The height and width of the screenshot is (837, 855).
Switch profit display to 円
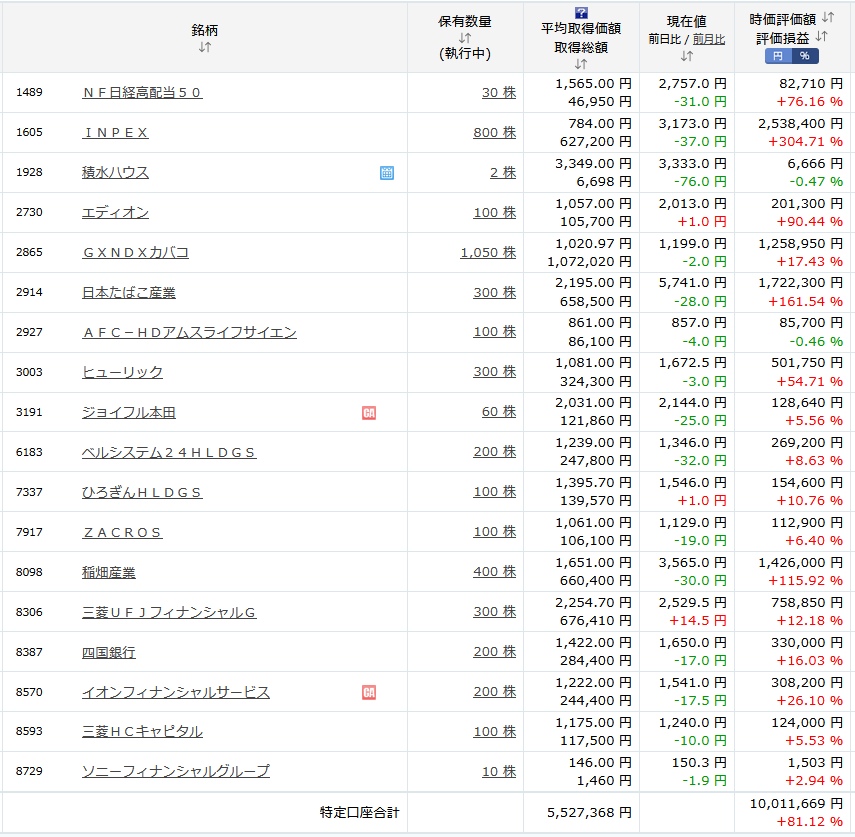coord(778,56)
